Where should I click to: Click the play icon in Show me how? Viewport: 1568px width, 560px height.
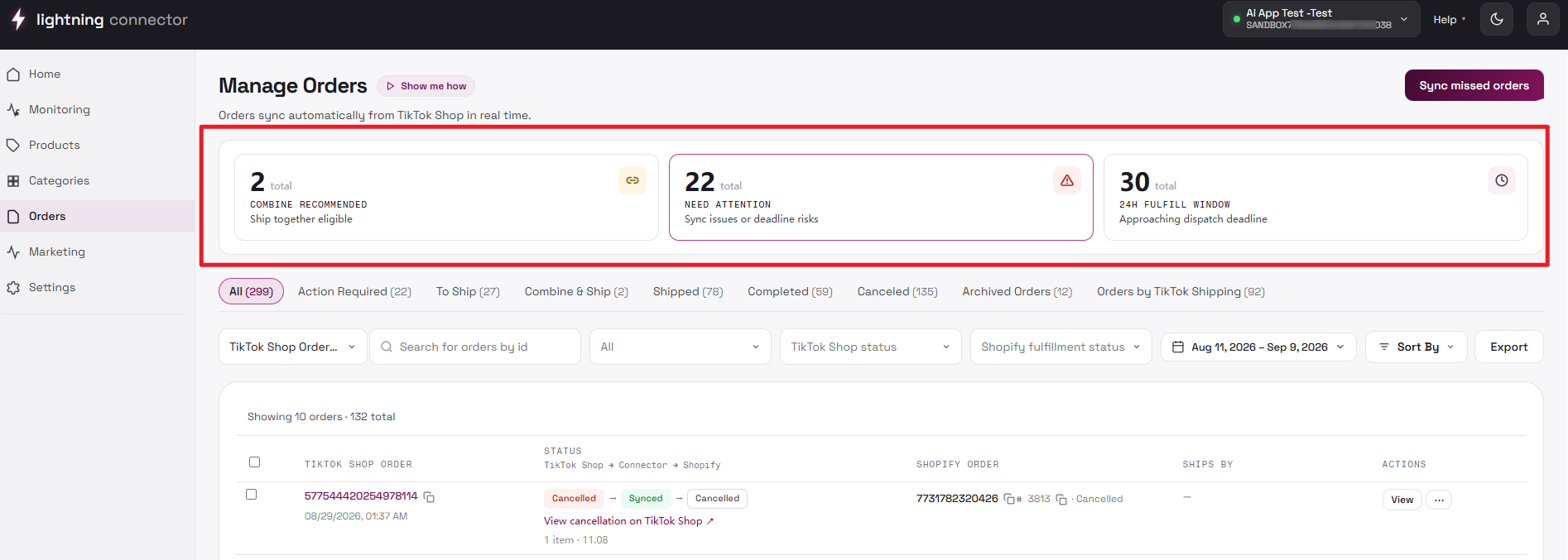pyautogui.click(x=391, y=86)
